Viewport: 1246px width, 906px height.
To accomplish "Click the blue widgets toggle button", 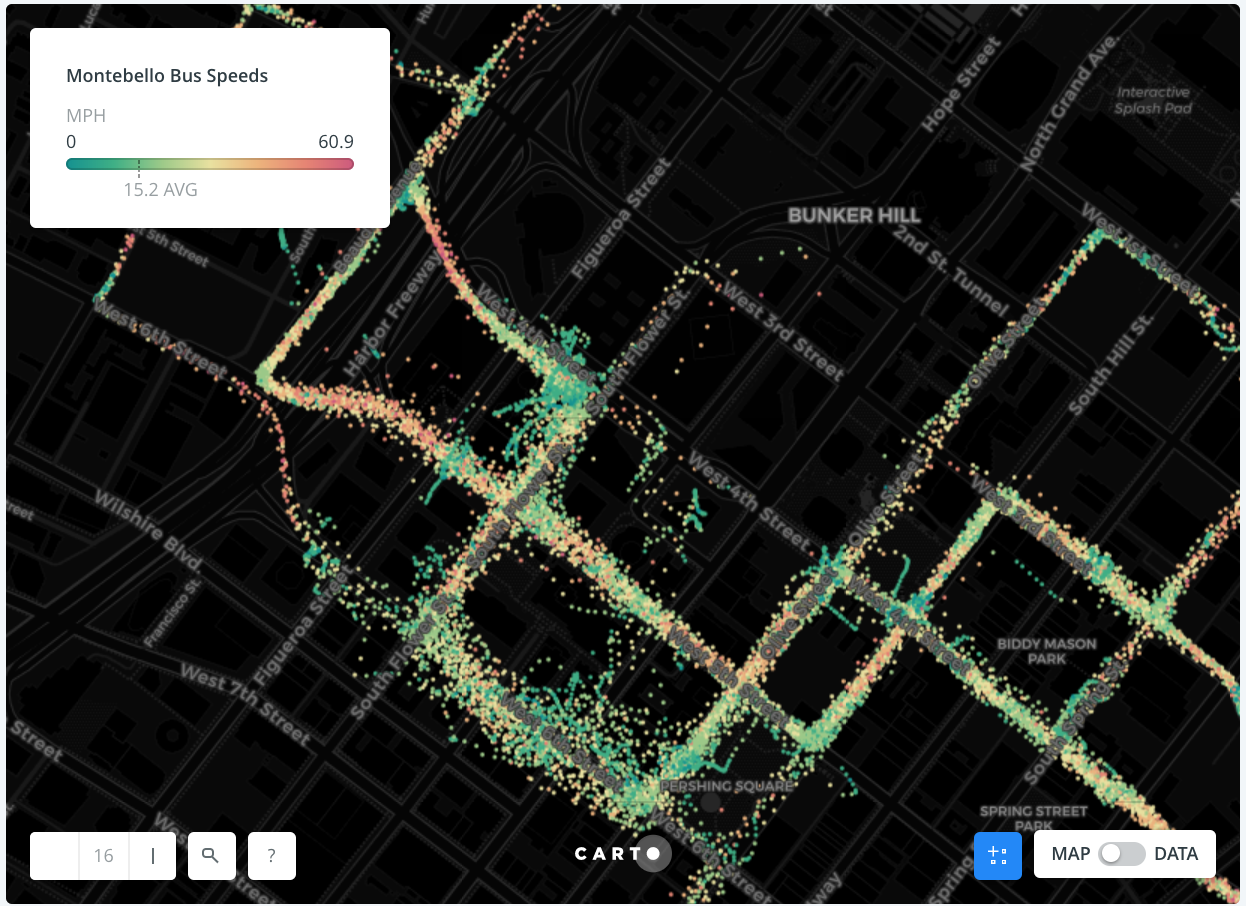I will [998, 856].
